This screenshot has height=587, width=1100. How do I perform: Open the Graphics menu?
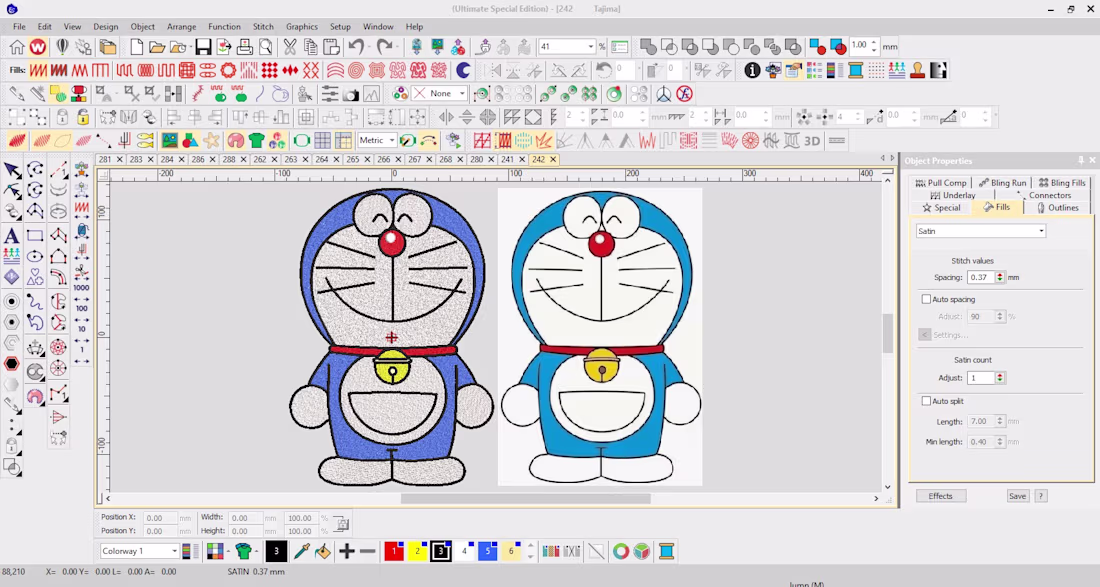302,27
